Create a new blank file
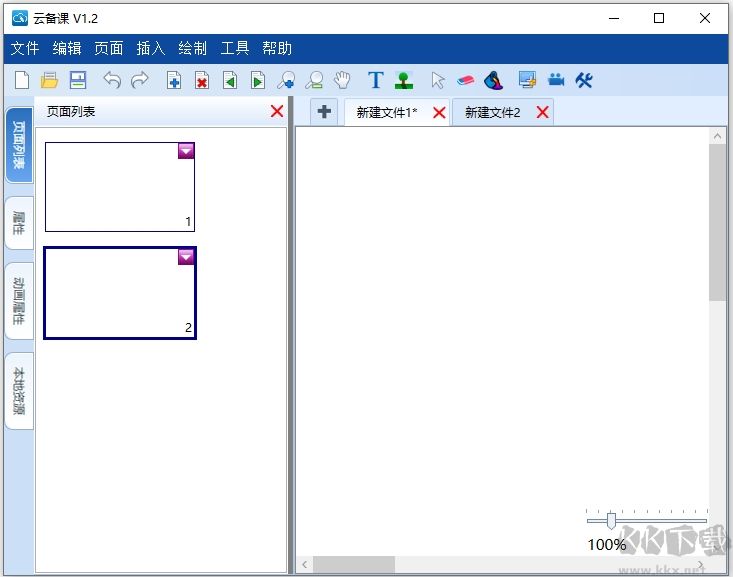Viewport: 733px width, 577px height. [22, 81]
